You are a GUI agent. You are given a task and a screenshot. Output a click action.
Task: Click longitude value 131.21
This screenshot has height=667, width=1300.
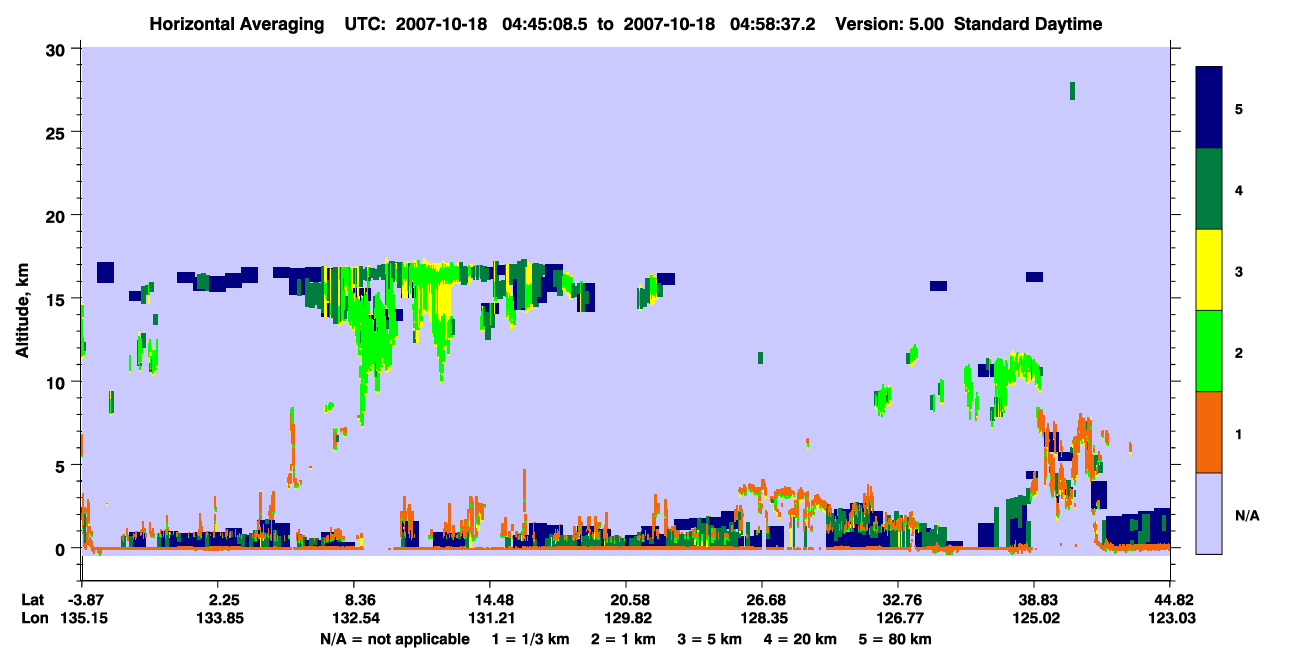coord(490,618)
